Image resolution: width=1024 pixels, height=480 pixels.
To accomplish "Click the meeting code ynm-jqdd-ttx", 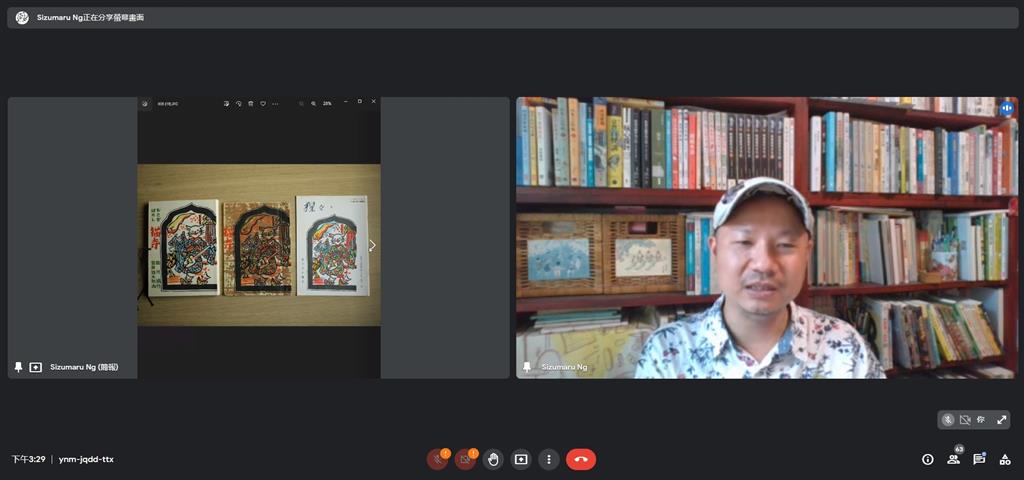I will 86,459.
